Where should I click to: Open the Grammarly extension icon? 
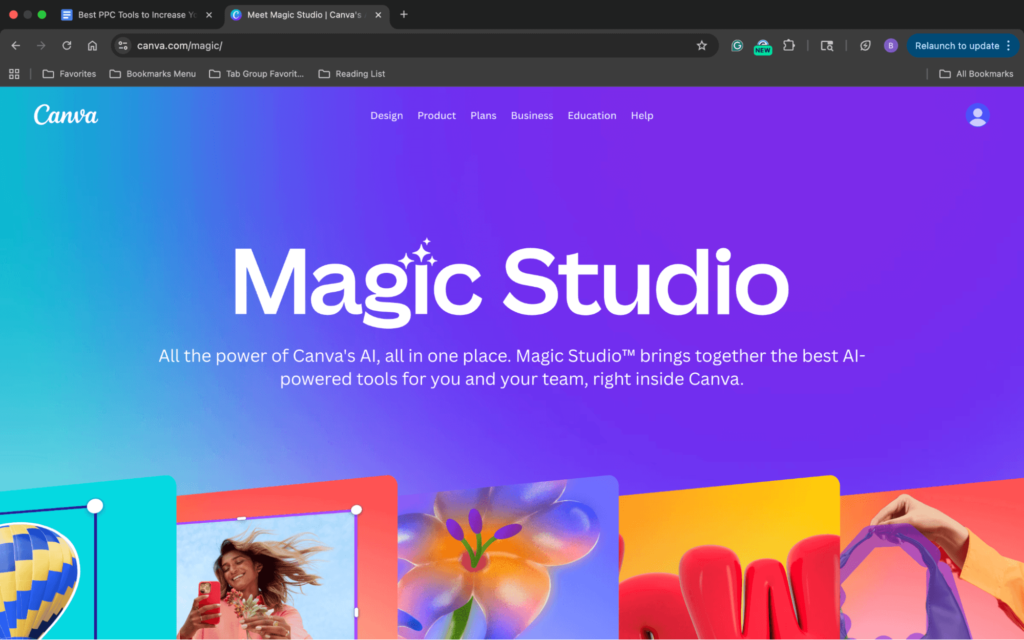pyautogui.click(x=737, y=46)
